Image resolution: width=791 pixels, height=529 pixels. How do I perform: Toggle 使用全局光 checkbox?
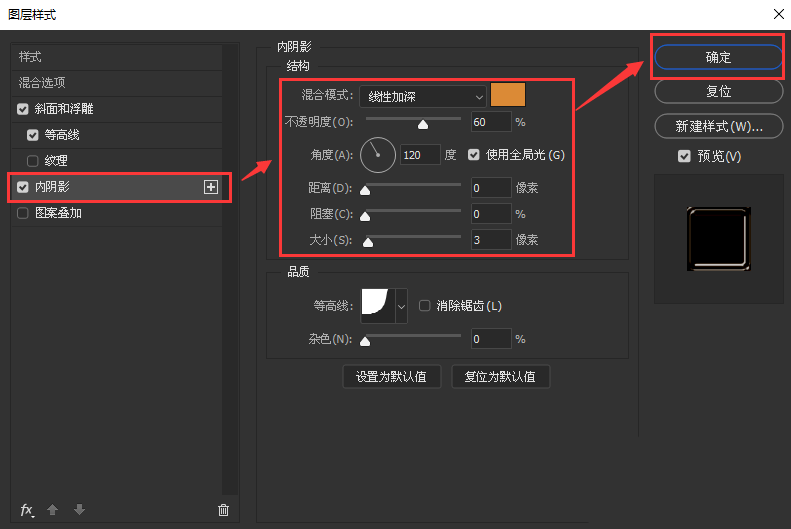coord(473,155)
